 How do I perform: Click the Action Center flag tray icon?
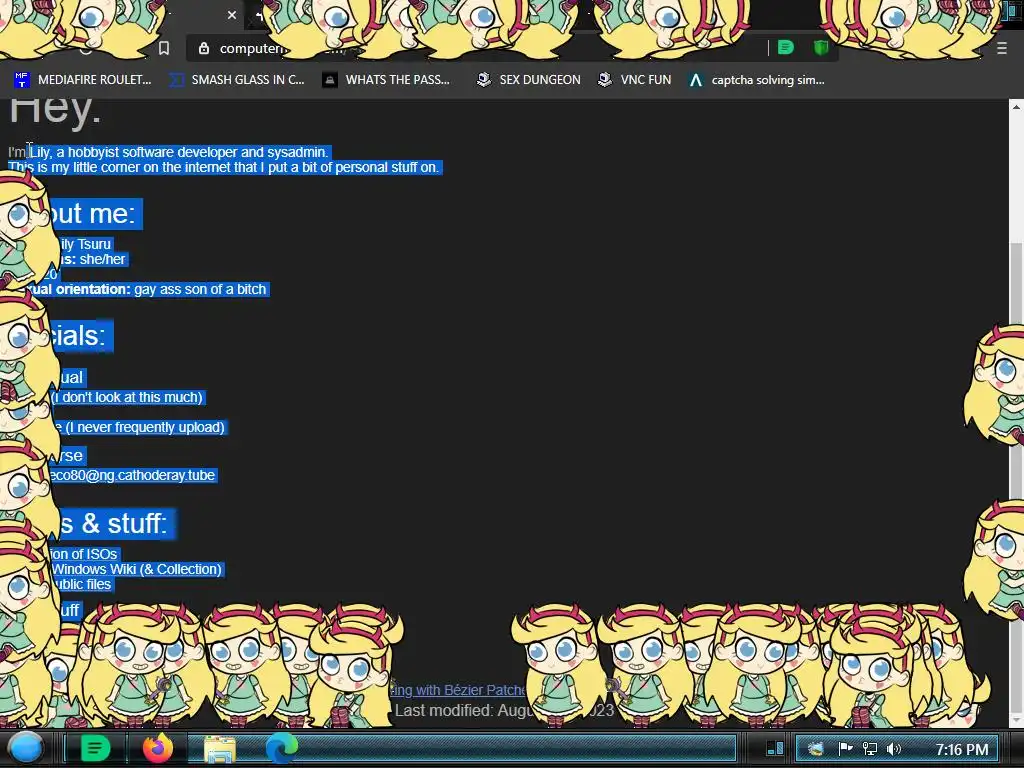pyautogui.click(x=845, y=748)
